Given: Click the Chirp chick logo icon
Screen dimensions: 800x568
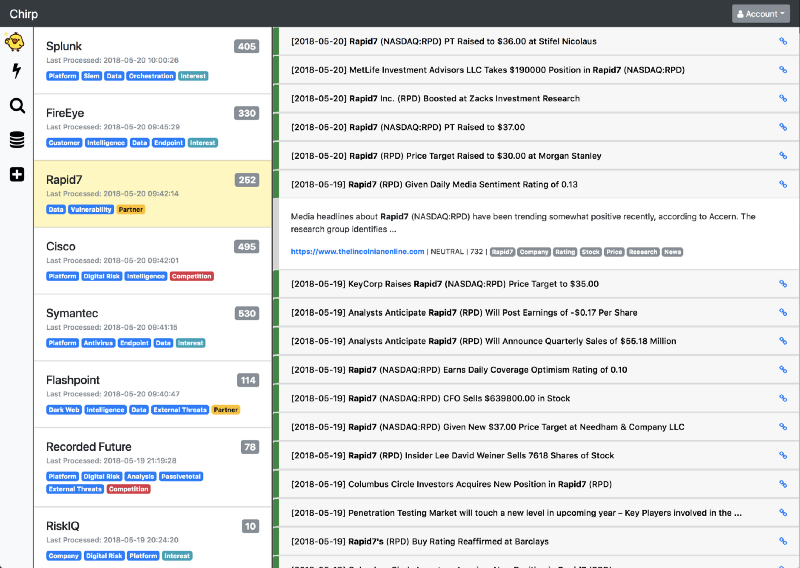Looking at the screenshot, I should [14, 42].
